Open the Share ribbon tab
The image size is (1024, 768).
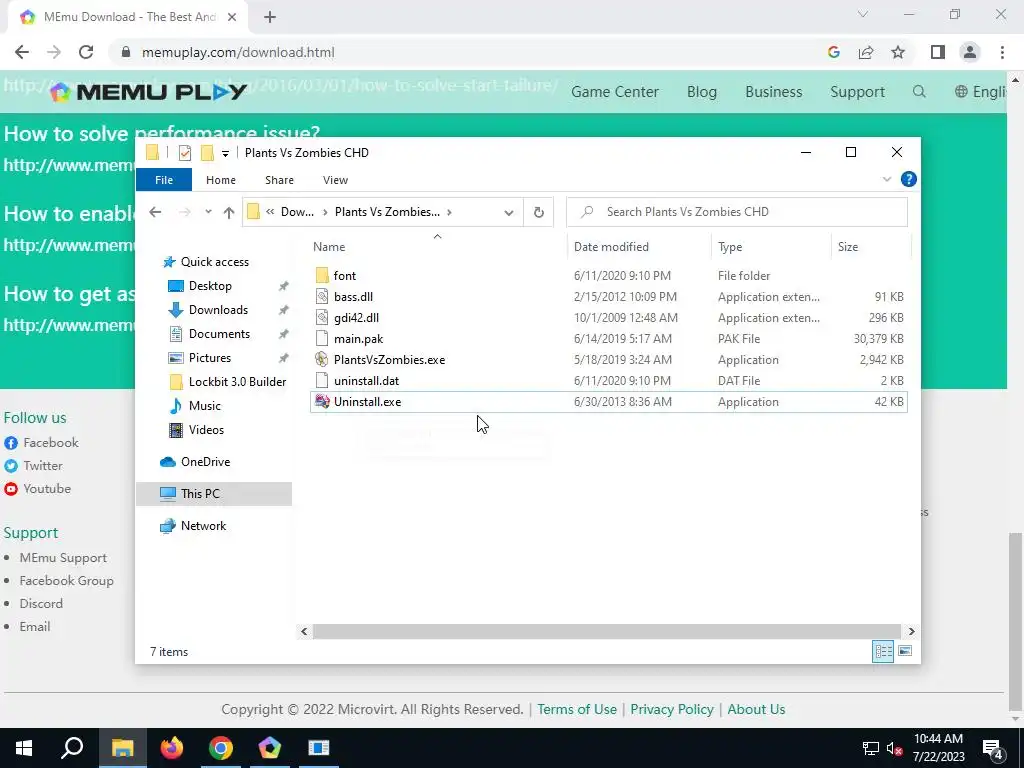[280, 180]
